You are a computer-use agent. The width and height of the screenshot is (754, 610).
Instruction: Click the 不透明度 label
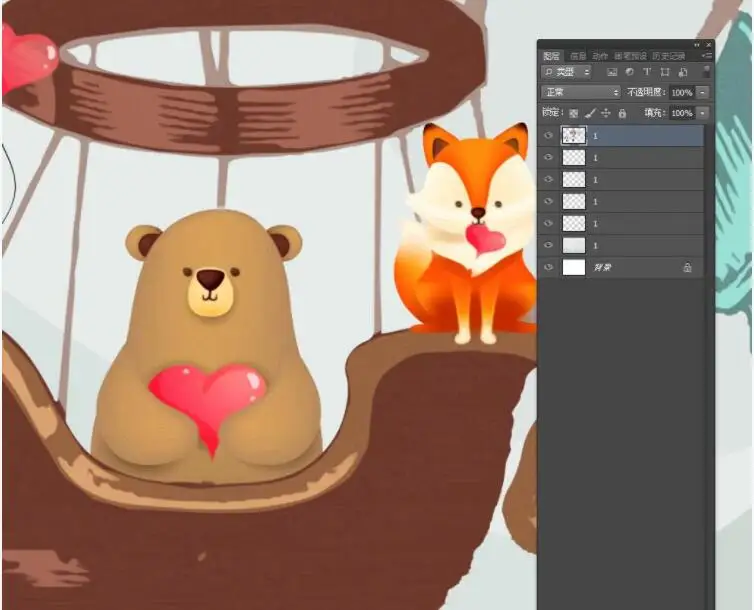tap(646, 92)
